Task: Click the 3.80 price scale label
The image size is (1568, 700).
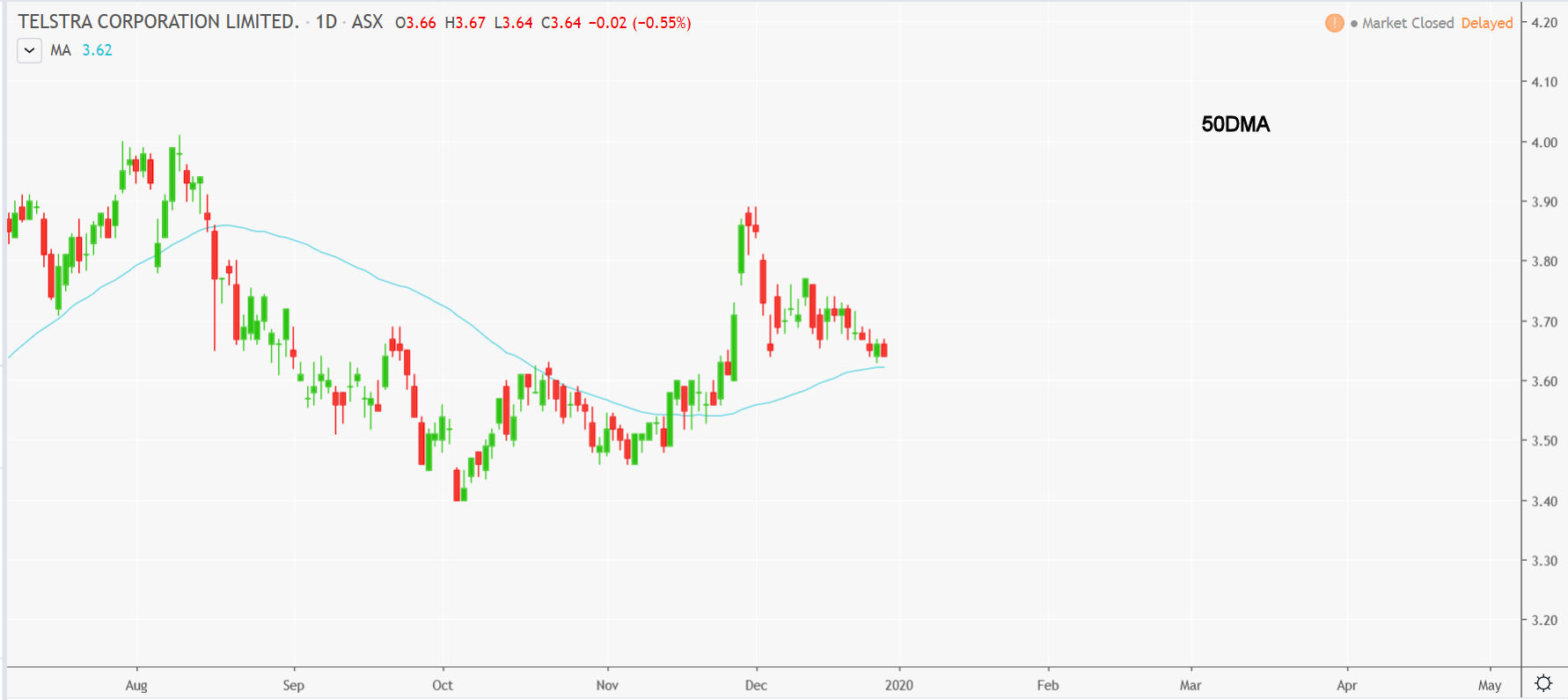Action: pyautogui.click(x=1544, y=262)
